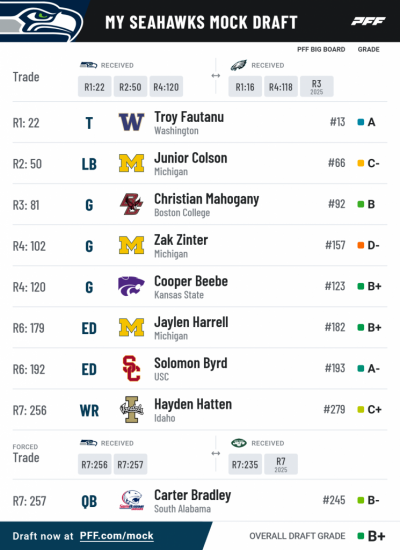Click the USC logo beside Solomon Byrd
This screenshot has height=550, width=400.
click(x=131, y=368)
